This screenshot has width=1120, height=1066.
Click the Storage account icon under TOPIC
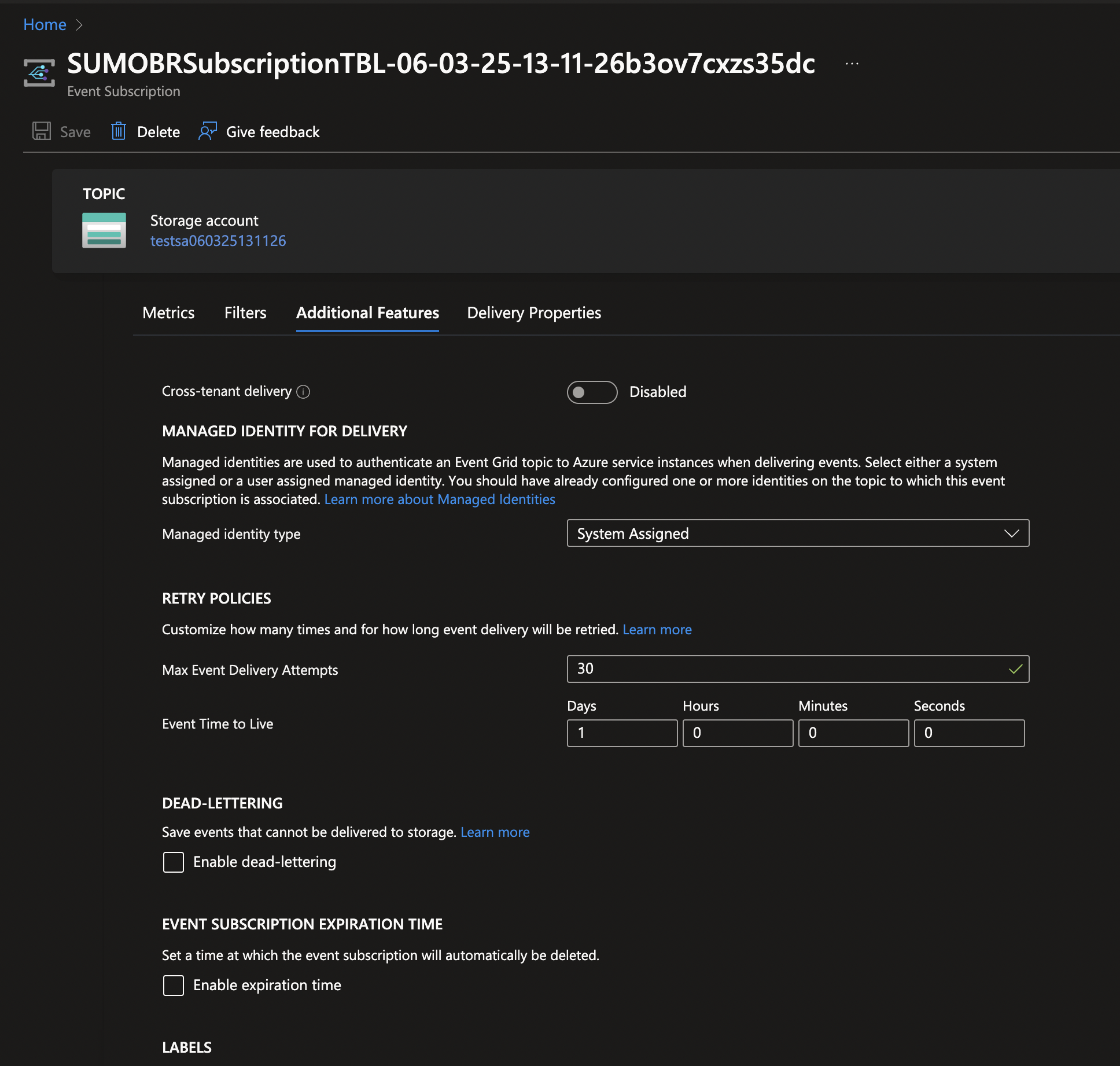tap(104, 230)
